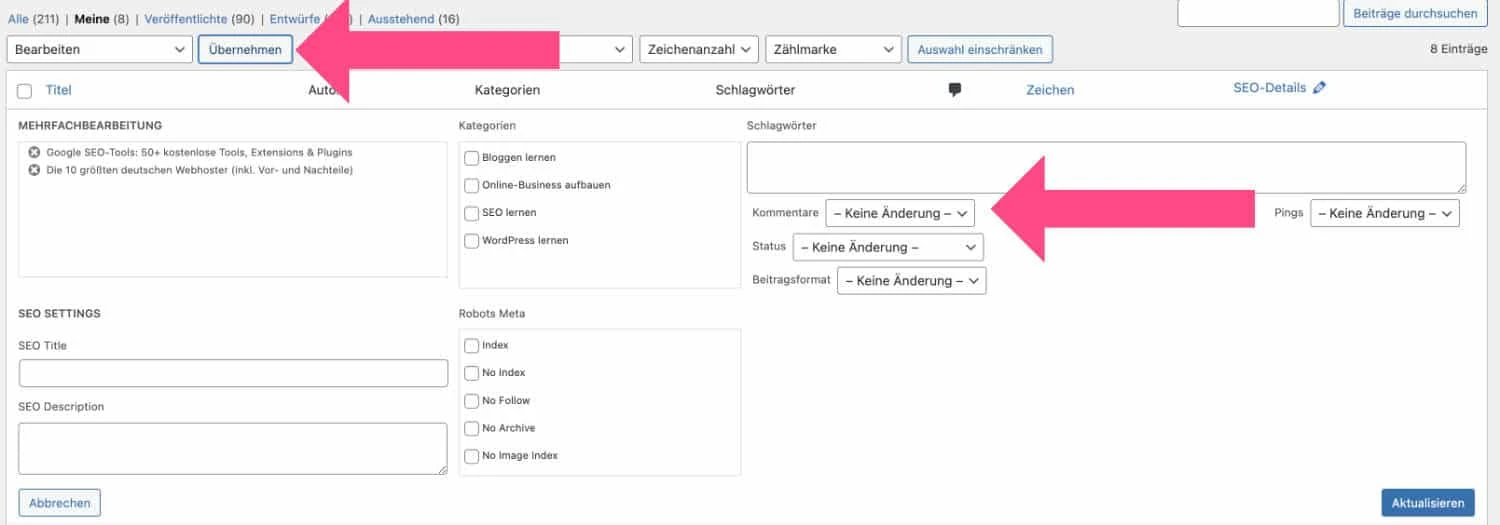Click the Übernehmen button

[x=246, y=49]
